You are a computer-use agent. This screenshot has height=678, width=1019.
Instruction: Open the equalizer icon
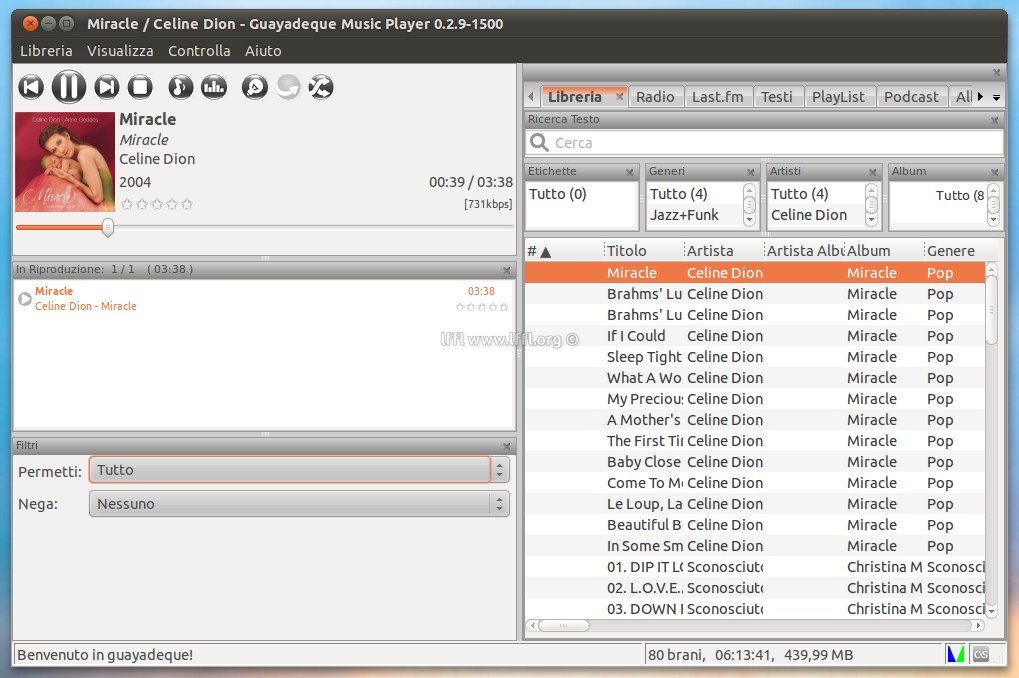point(214,87)
